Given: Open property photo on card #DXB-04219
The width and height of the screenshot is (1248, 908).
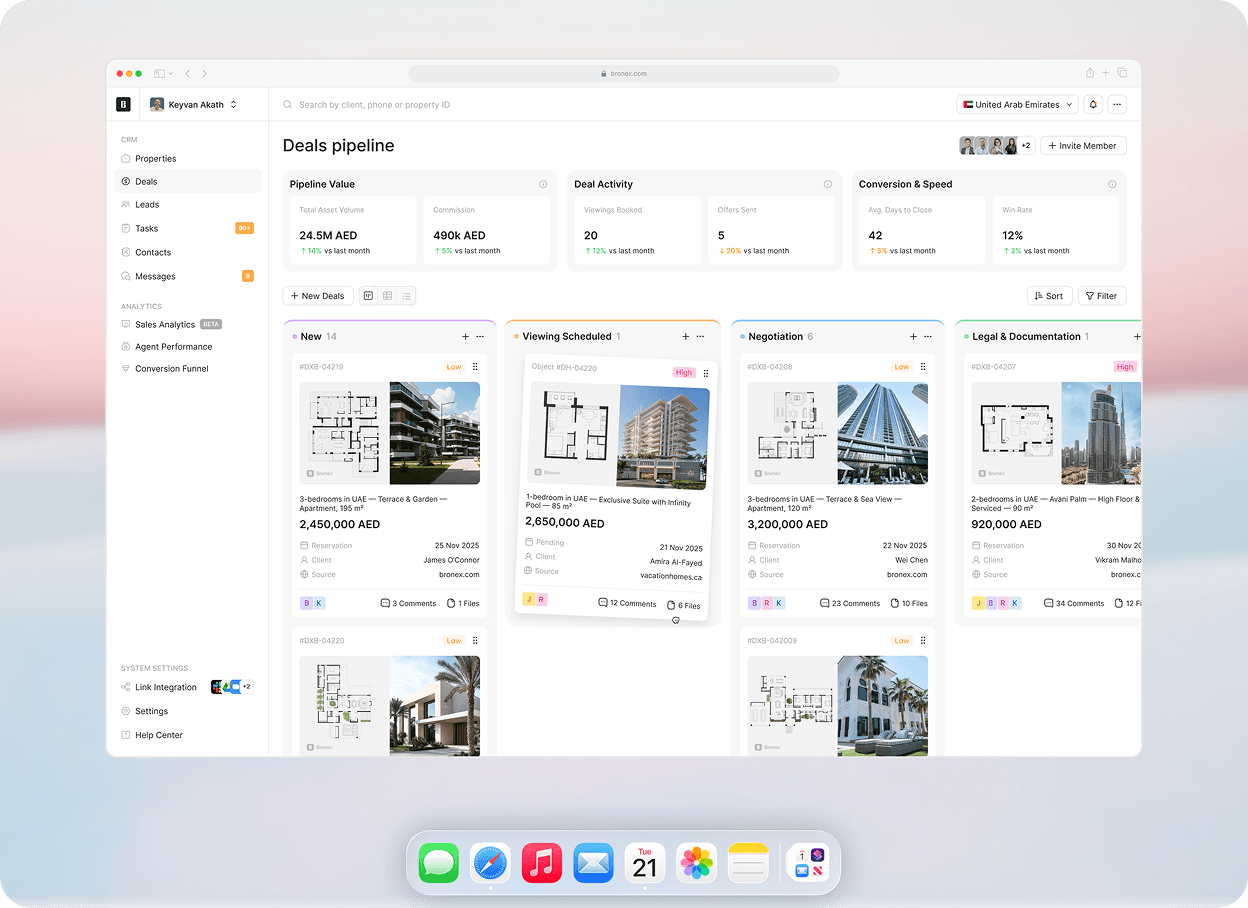Looking at the screenshot, I should click(x=435, y=433).
